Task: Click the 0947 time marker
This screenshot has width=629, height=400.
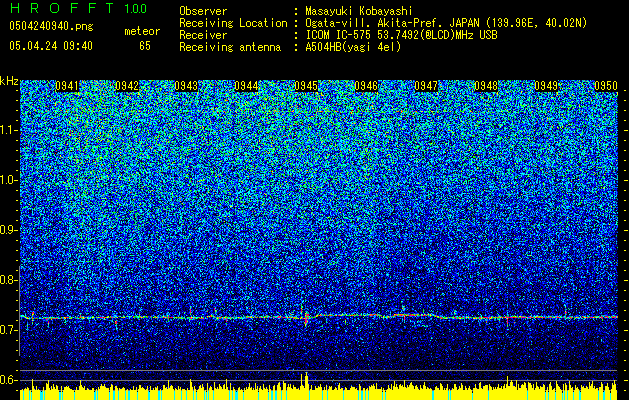Action: pos(426,86)
